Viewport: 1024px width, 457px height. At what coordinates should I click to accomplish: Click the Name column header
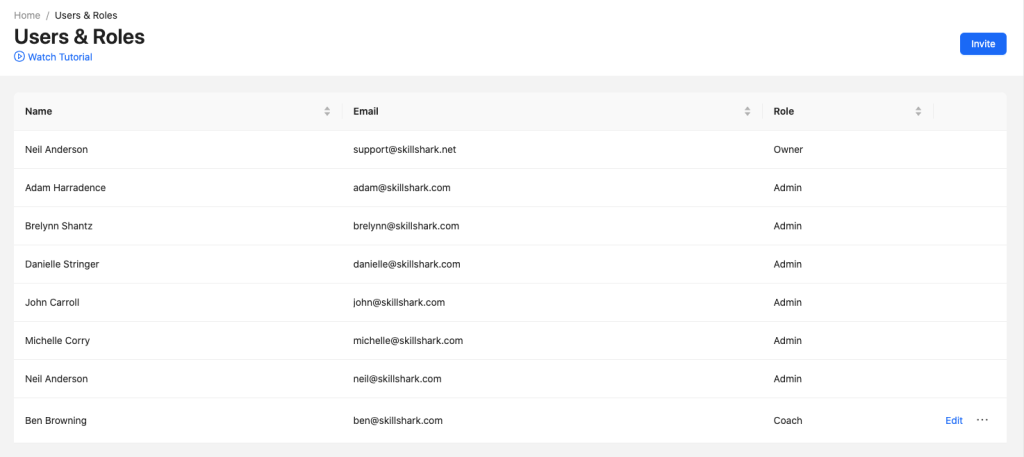pos(39,111)
